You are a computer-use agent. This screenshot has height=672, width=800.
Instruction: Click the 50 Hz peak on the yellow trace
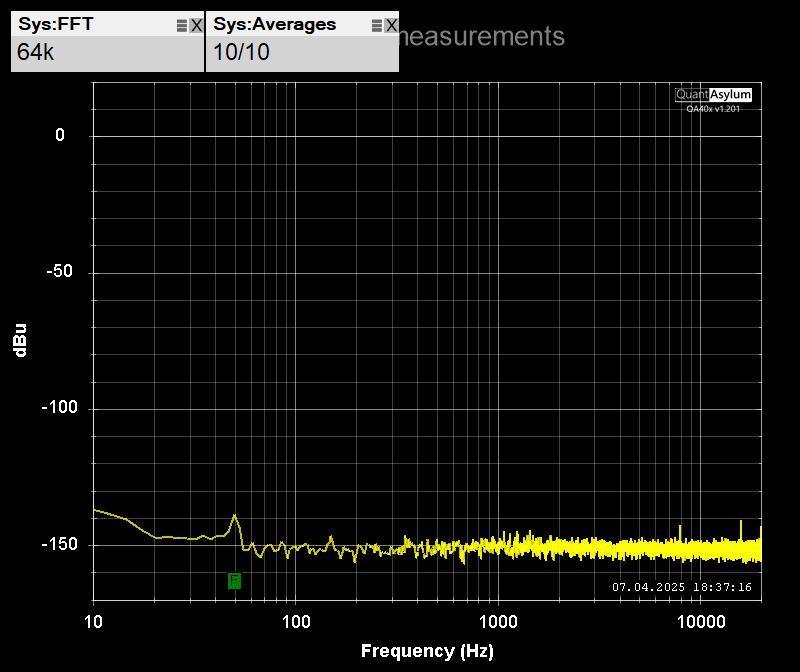coord(235,516)
